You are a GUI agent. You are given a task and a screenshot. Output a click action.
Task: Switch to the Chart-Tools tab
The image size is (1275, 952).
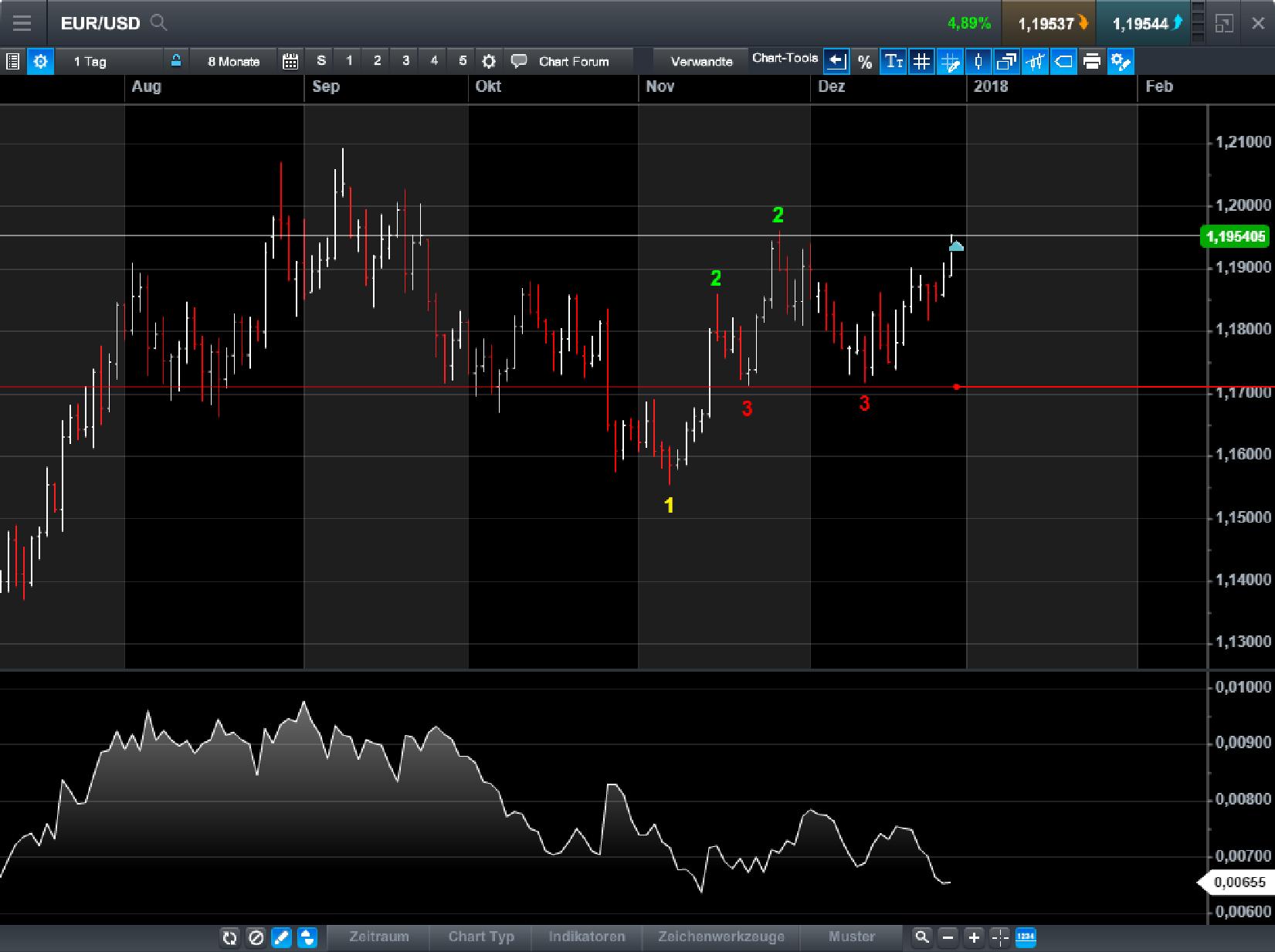785,58
